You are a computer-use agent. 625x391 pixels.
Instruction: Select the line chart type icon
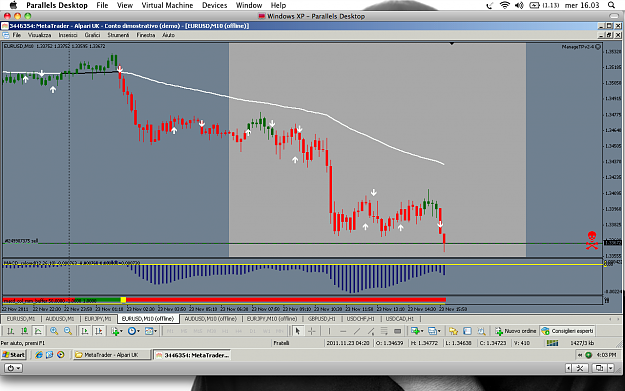[x=38, y=331]
